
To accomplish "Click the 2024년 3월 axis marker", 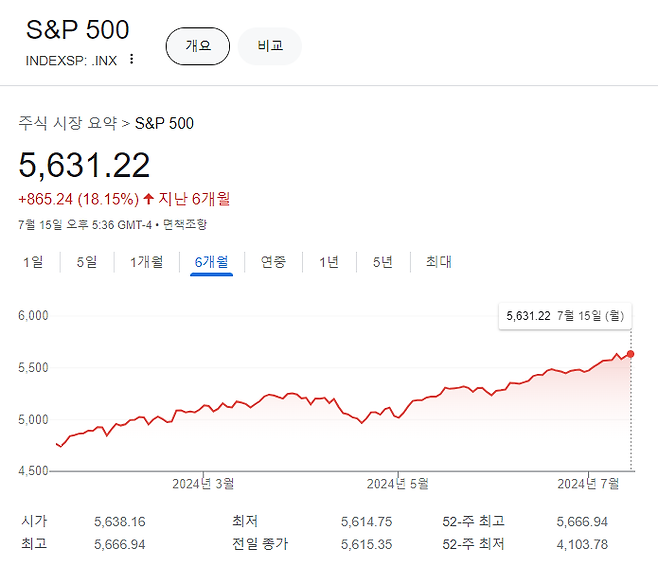I will (203, 484).
